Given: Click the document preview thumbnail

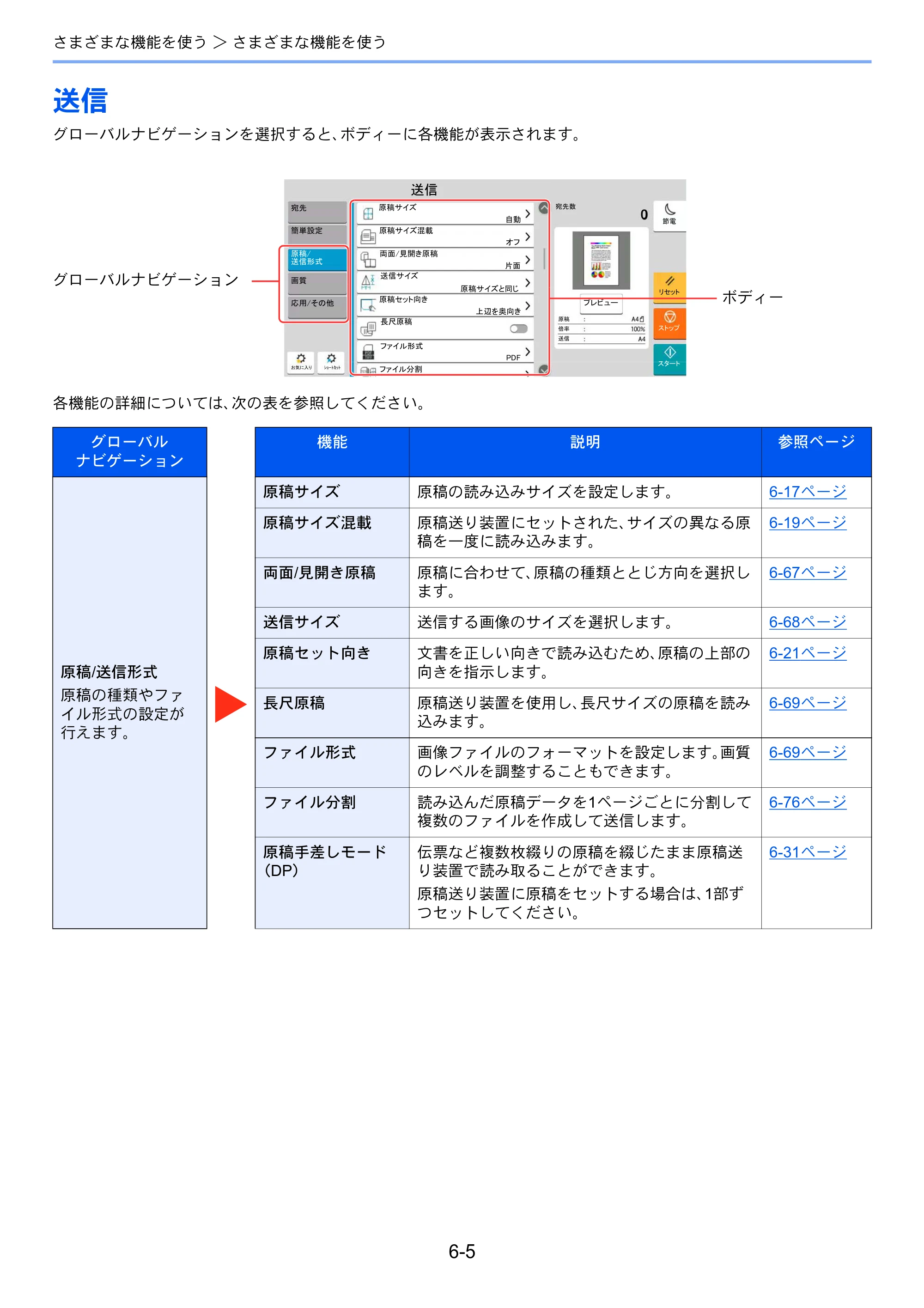Looking at the screenshot, I should (601, 260).
